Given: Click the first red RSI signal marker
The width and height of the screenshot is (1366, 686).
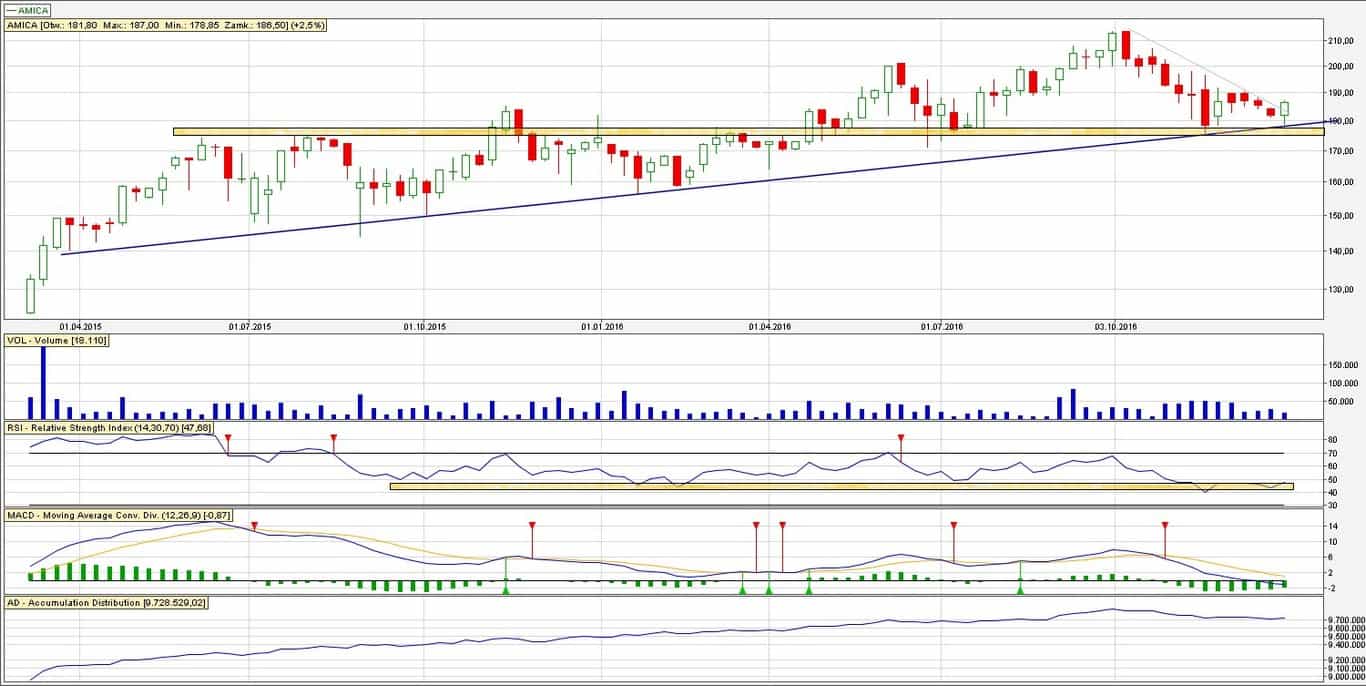Looking at the screenshot, I should coord(228,439).
